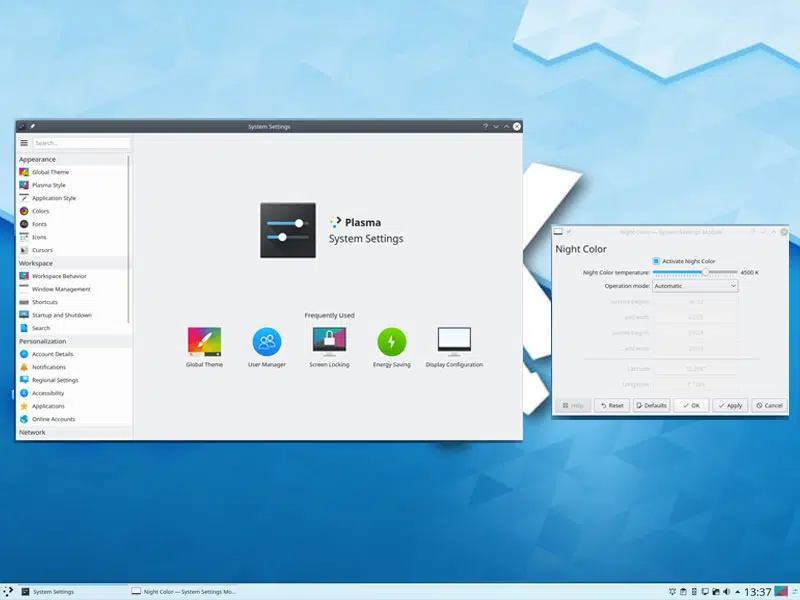Click the pin icon in System Settings titlebar
The image size is (800, 600).
point(33,126)
